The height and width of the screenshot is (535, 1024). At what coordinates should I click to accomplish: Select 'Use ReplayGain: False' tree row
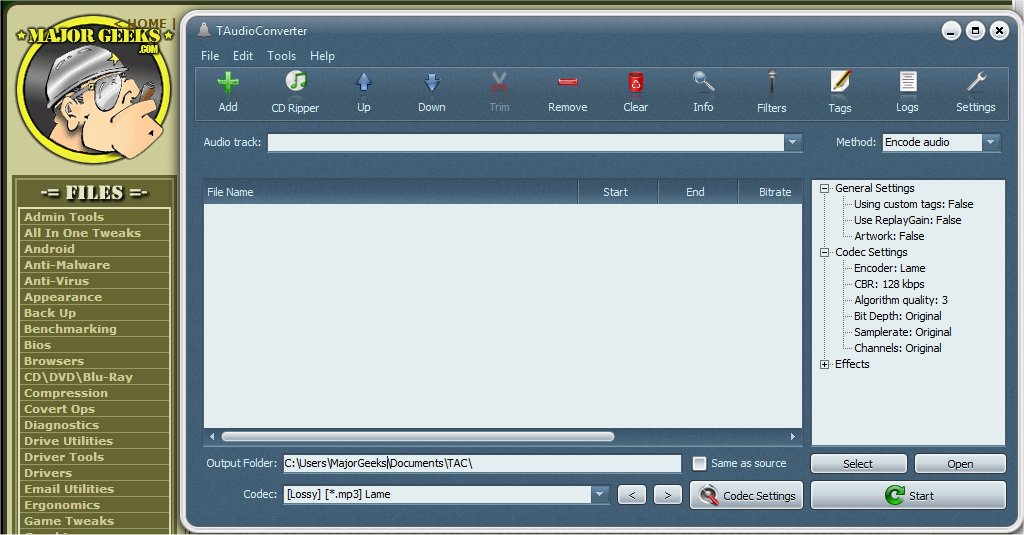(908, 220)
